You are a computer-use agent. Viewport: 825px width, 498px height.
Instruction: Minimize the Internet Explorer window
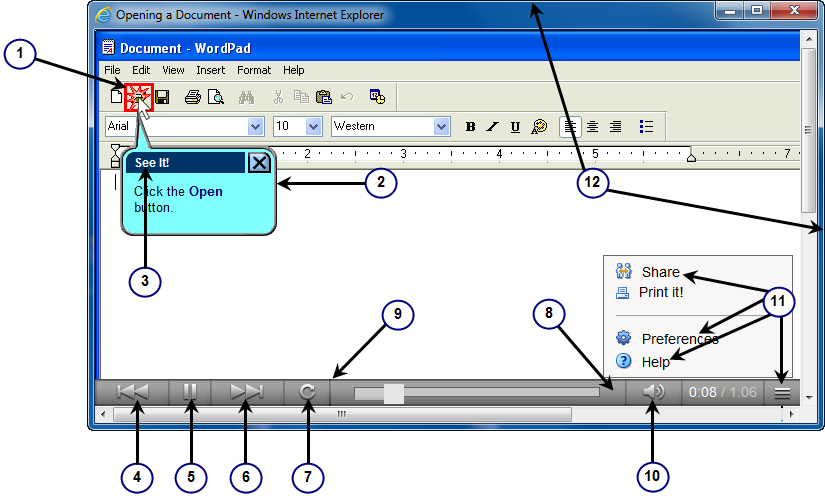730,10
